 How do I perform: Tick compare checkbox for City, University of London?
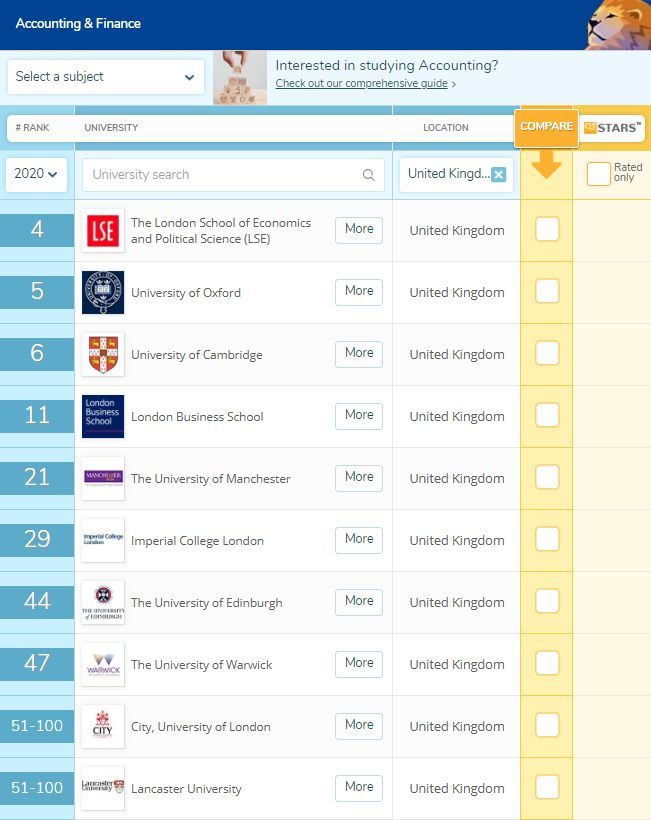pyautogui.click(x=547, y=725)
